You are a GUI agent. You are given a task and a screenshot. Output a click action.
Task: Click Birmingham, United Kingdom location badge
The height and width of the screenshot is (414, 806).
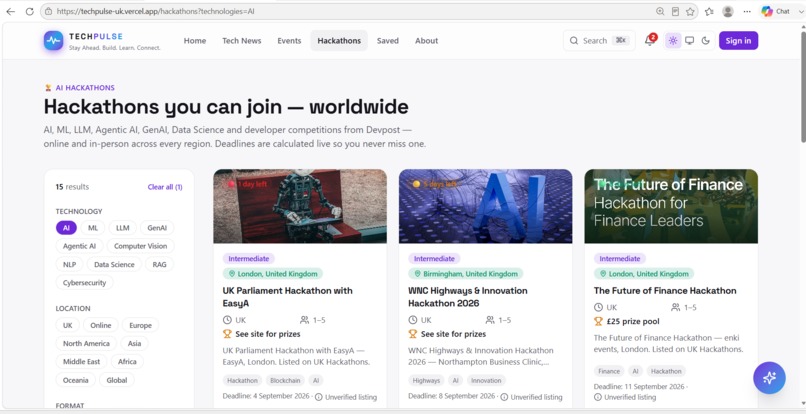[x=466, y=274]
